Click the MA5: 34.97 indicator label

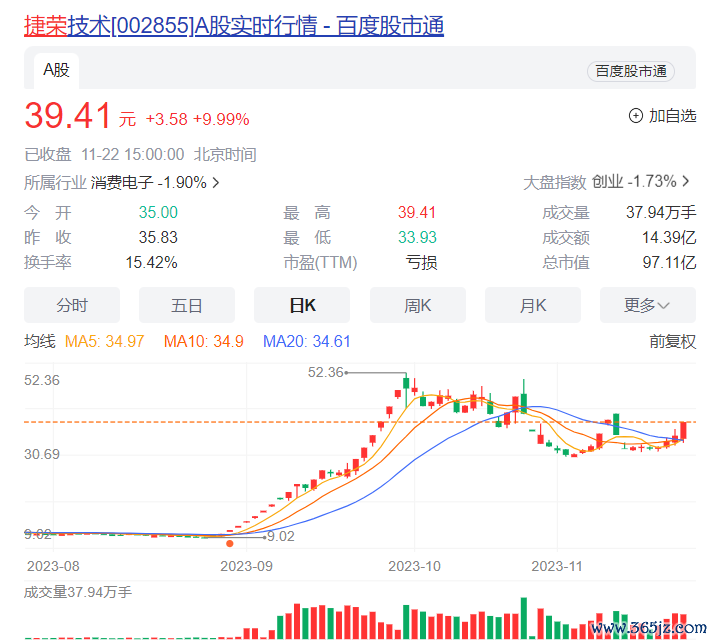click(x=104, y=342)
